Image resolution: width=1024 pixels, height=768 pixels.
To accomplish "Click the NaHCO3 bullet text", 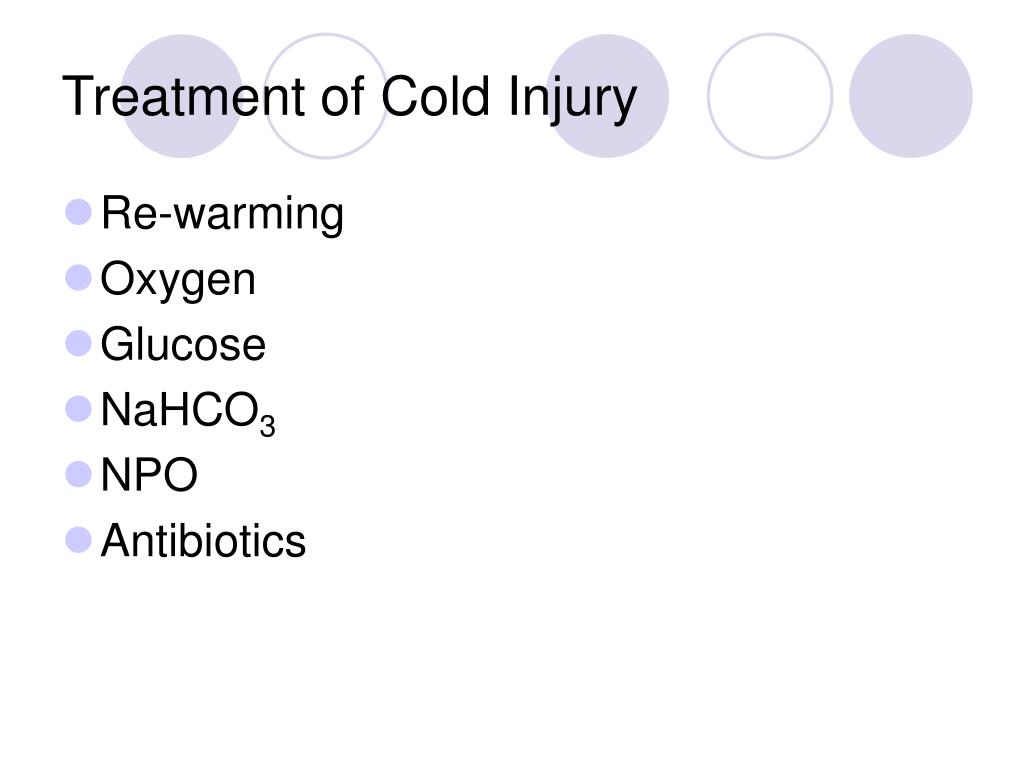I will [188, 412].
